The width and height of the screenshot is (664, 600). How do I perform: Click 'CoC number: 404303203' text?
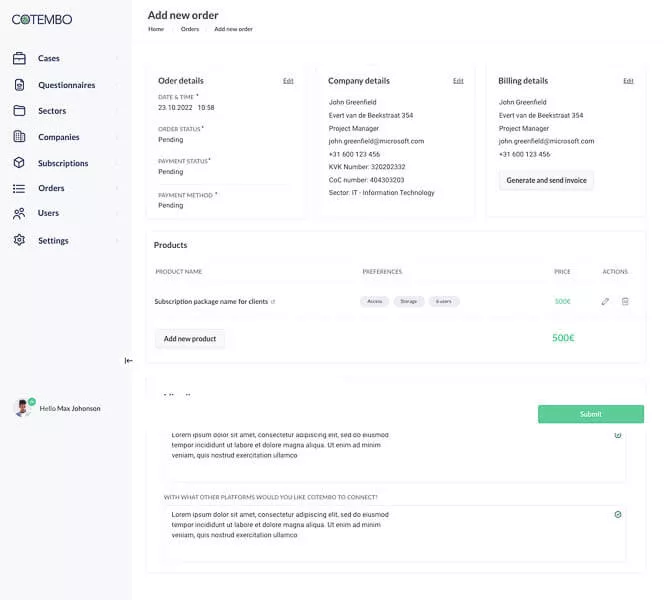(366, 180)
